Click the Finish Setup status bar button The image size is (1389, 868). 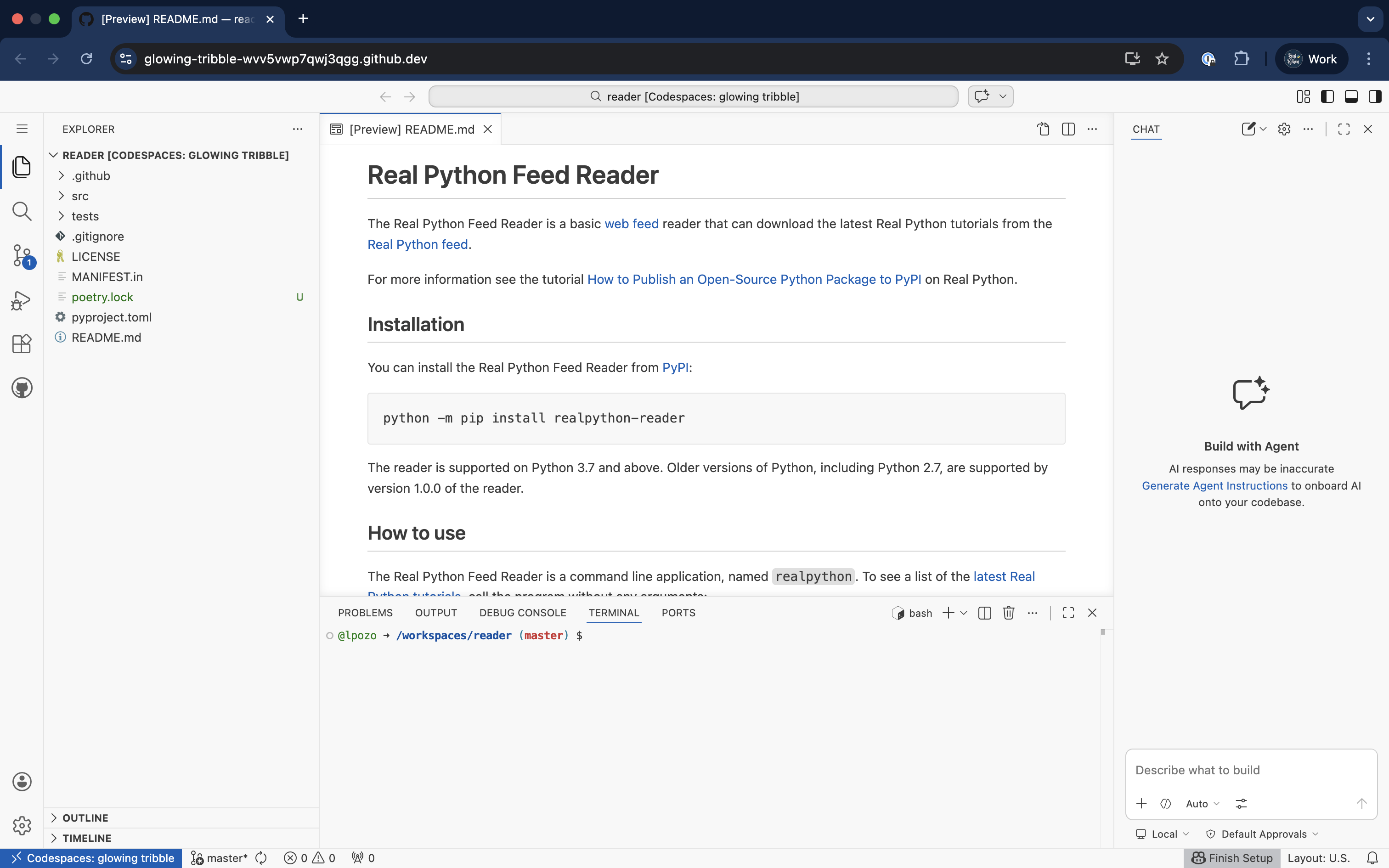pyautogui.click(x=1232, y=858)
